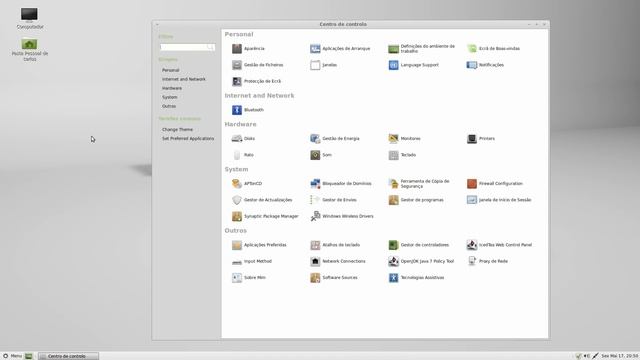Screen dimensions: 640x360
Task: Open Input Method settings
Action: pyautogui.click(x=252, y=261)
